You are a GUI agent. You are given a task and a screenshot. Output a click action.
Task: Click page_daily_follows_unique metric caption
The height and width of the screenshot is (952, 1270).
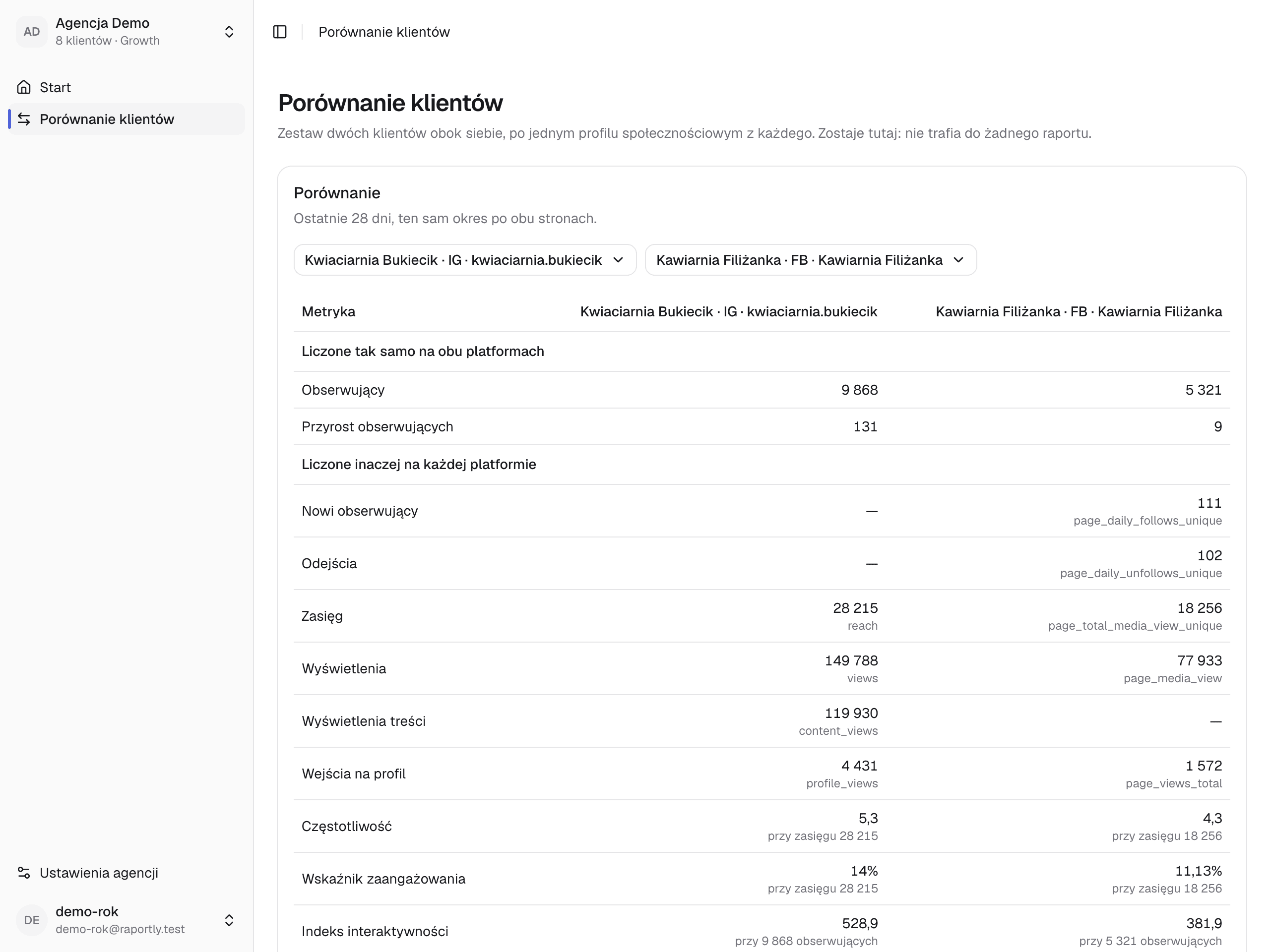tap(1147, 521)
